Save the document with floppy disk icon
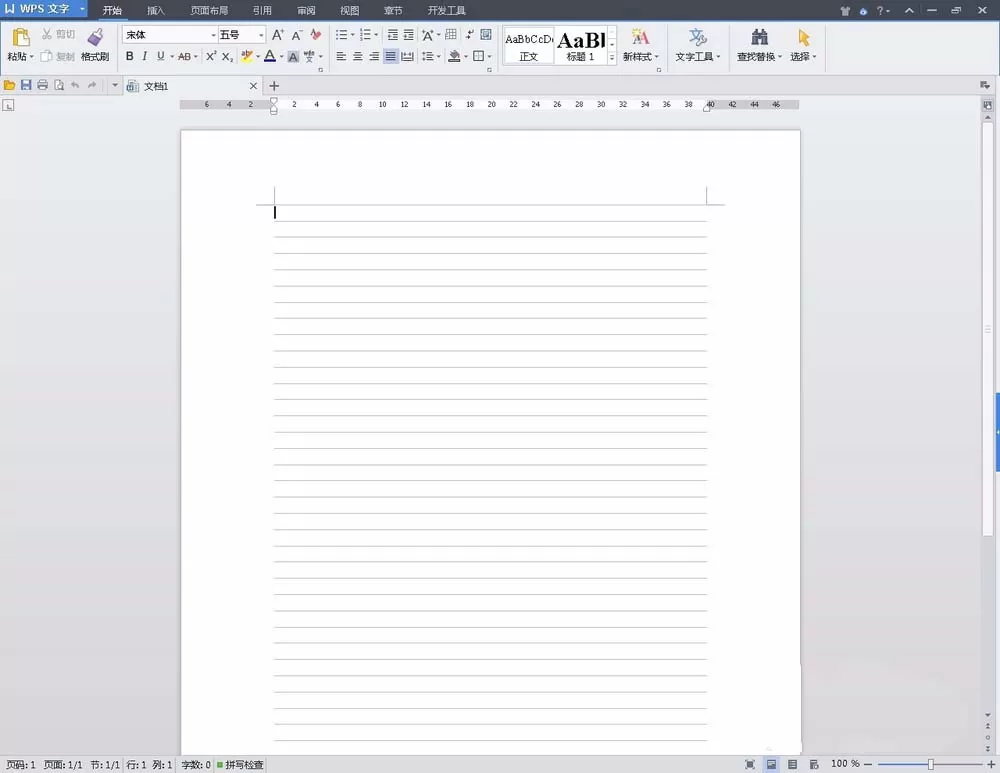This screenshot has width=1000, height=773. click(26, 85)
